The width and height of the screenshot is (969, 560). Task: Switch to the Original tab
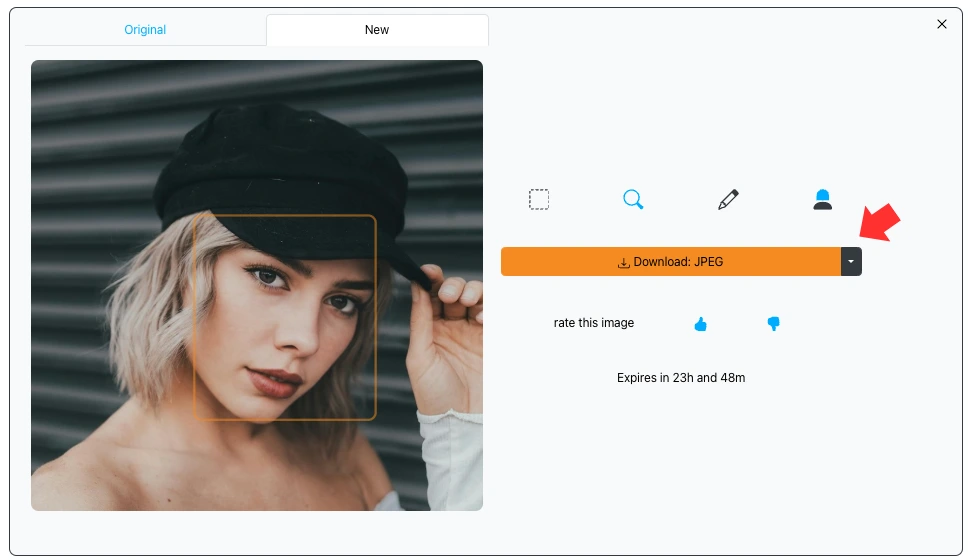coord(145,30)
